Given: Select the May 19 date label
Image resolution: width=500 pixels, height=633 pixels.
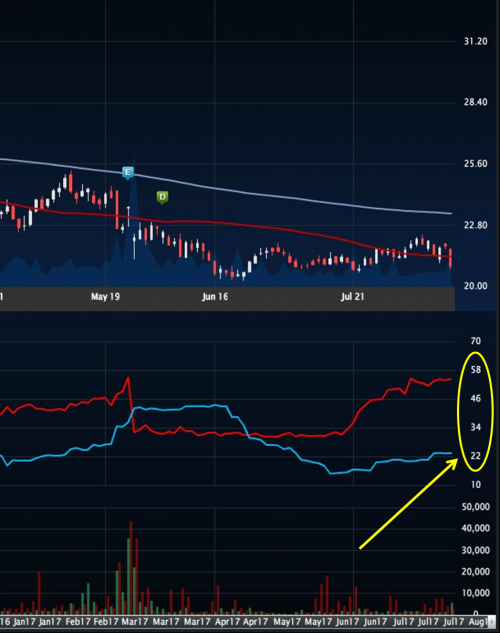Looking at the screenshot, I should point(105,297).
